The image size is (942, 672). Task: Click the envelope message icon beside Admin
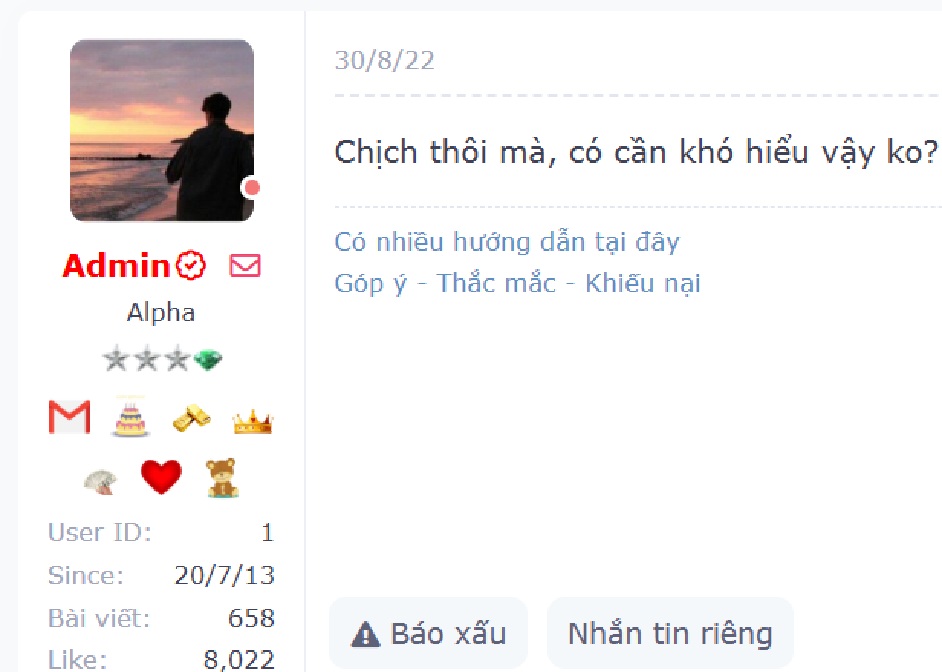(245, 265)
